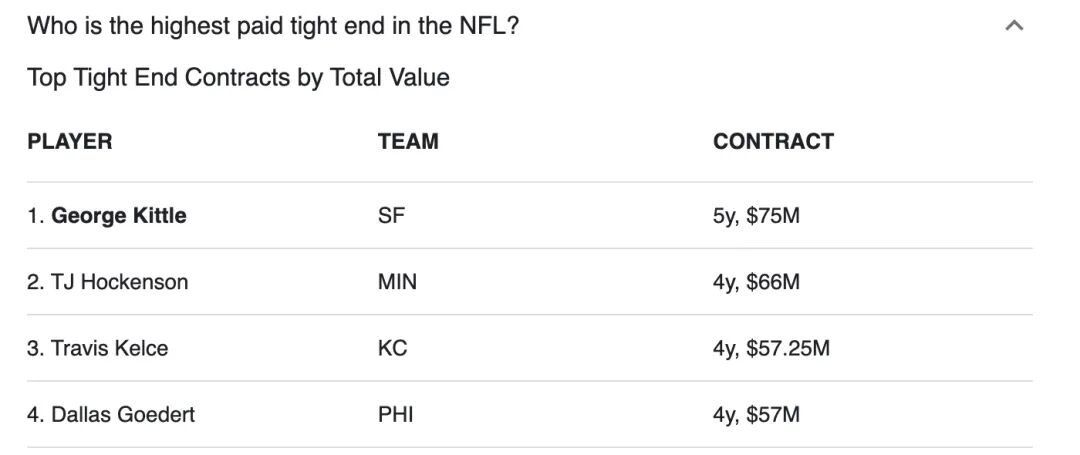Click the SF team cell
1080x455 pixels.
[392, 215]
